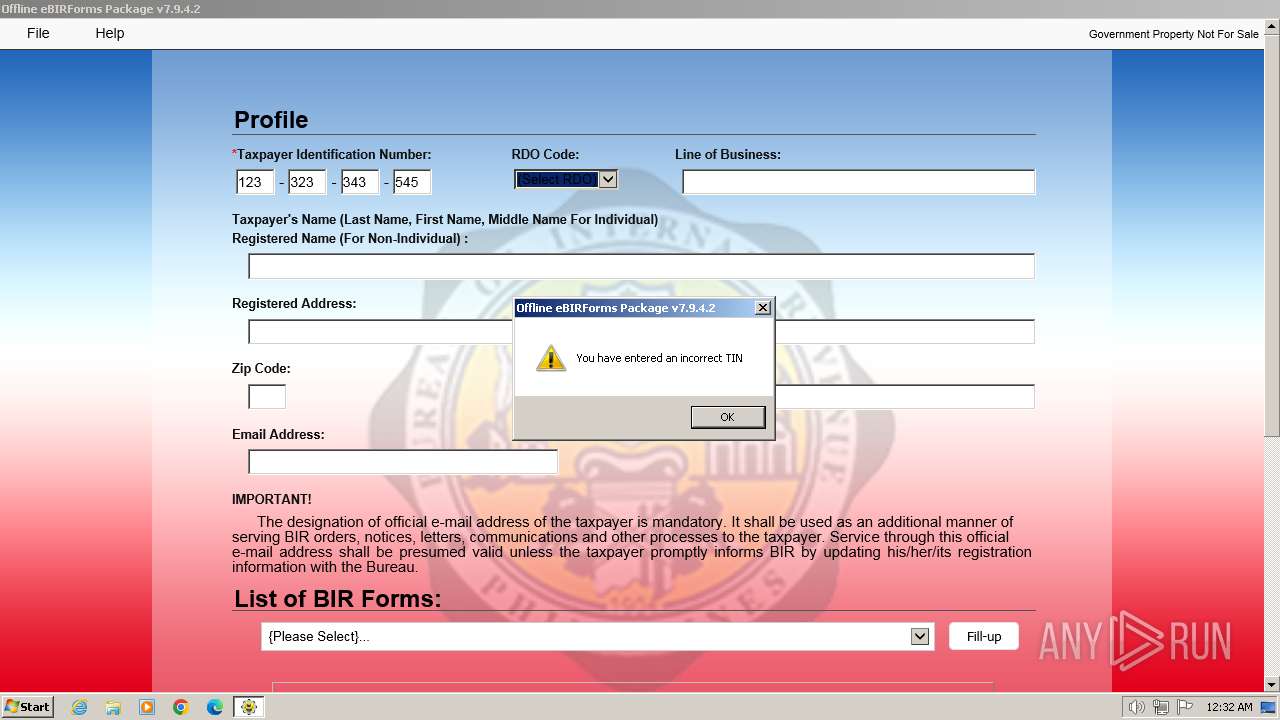This screenshot has height=720, width=1280.
Task: Click the Zip Code field
Action: pyautogui.click(x=267, y=397)
